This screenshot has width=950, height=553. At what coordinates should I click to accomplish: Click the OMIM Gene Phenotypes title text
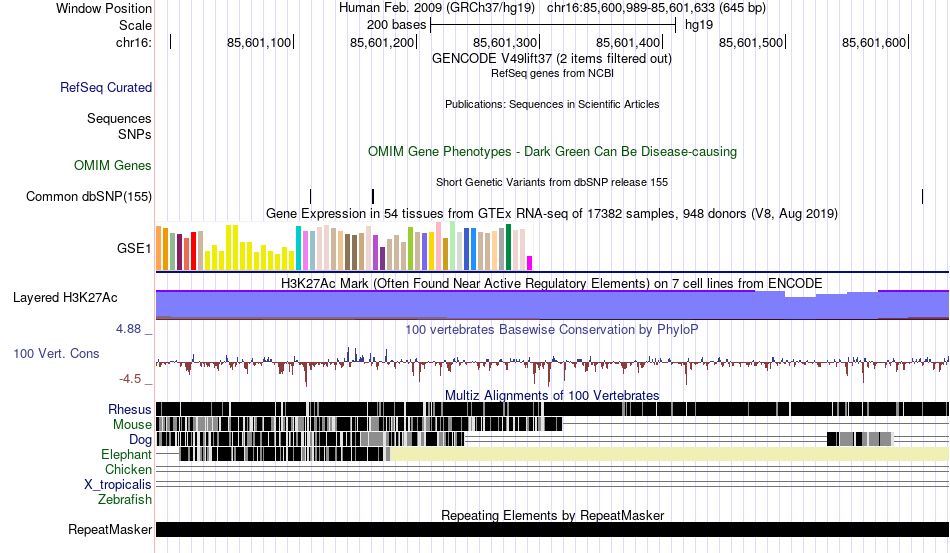[x=552, y=151]
